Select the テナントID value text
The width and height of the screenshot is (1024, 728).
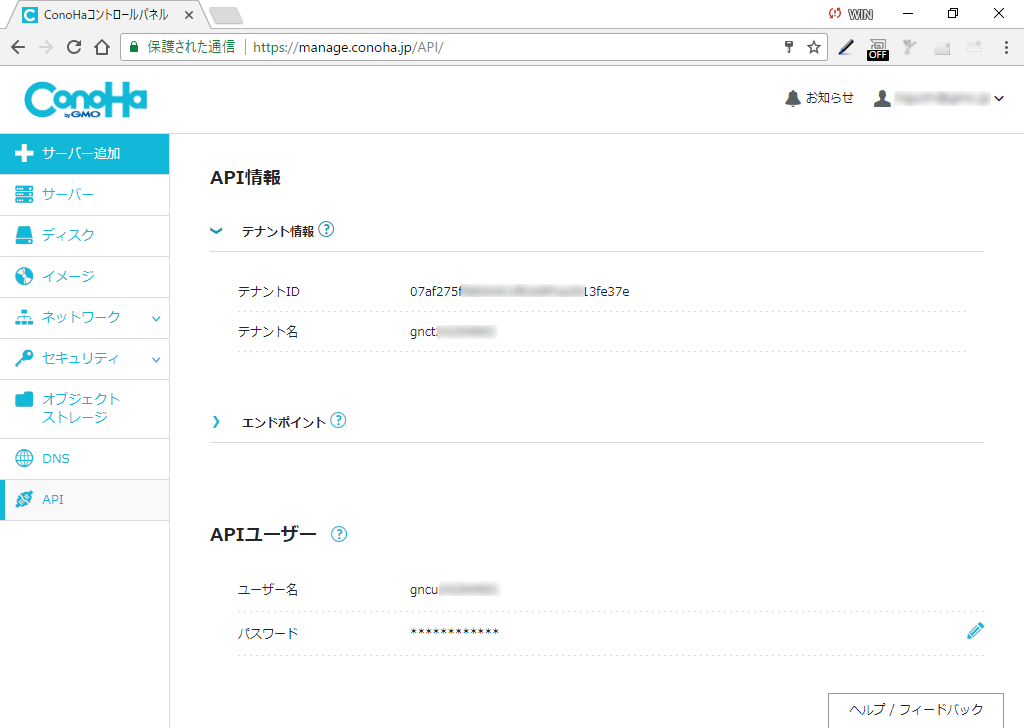pyautogui.click(x=520, y=291)
